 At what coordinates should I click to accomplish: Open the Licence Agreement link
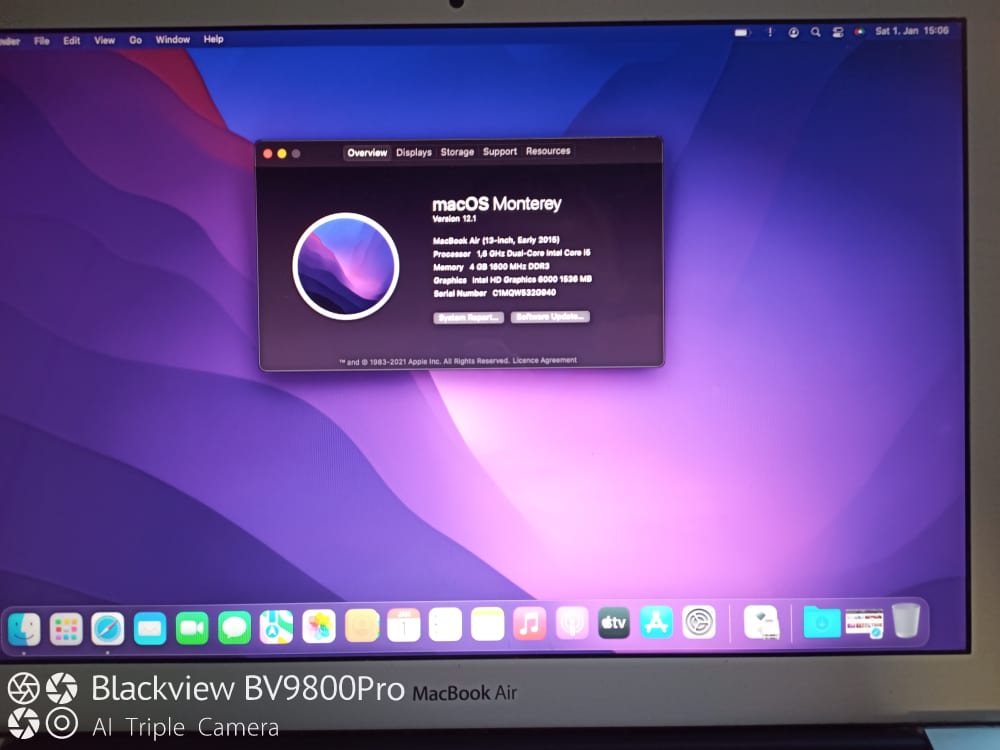[545, 360]
